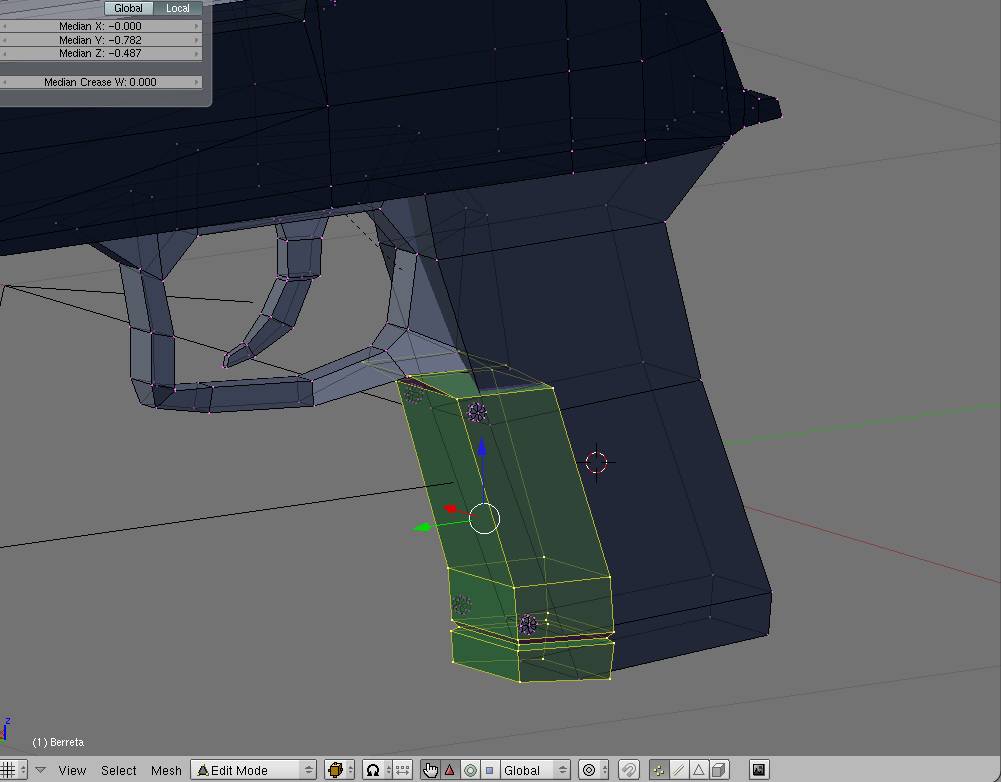Open the Edit Mode selector
1001x782 pixels.
[x=253, y=770]
